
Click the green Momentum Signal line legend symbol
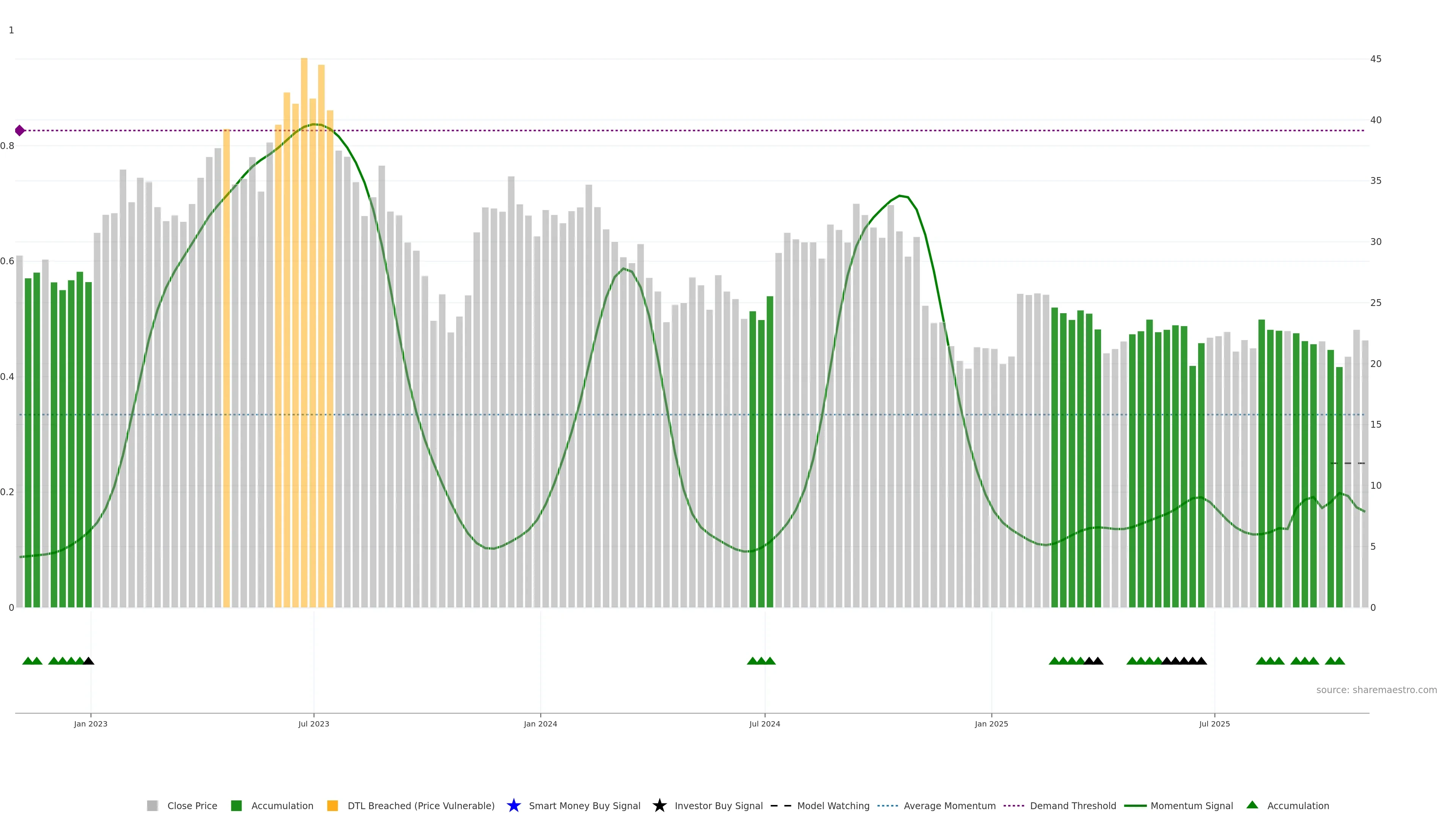tap(1135, 805)
